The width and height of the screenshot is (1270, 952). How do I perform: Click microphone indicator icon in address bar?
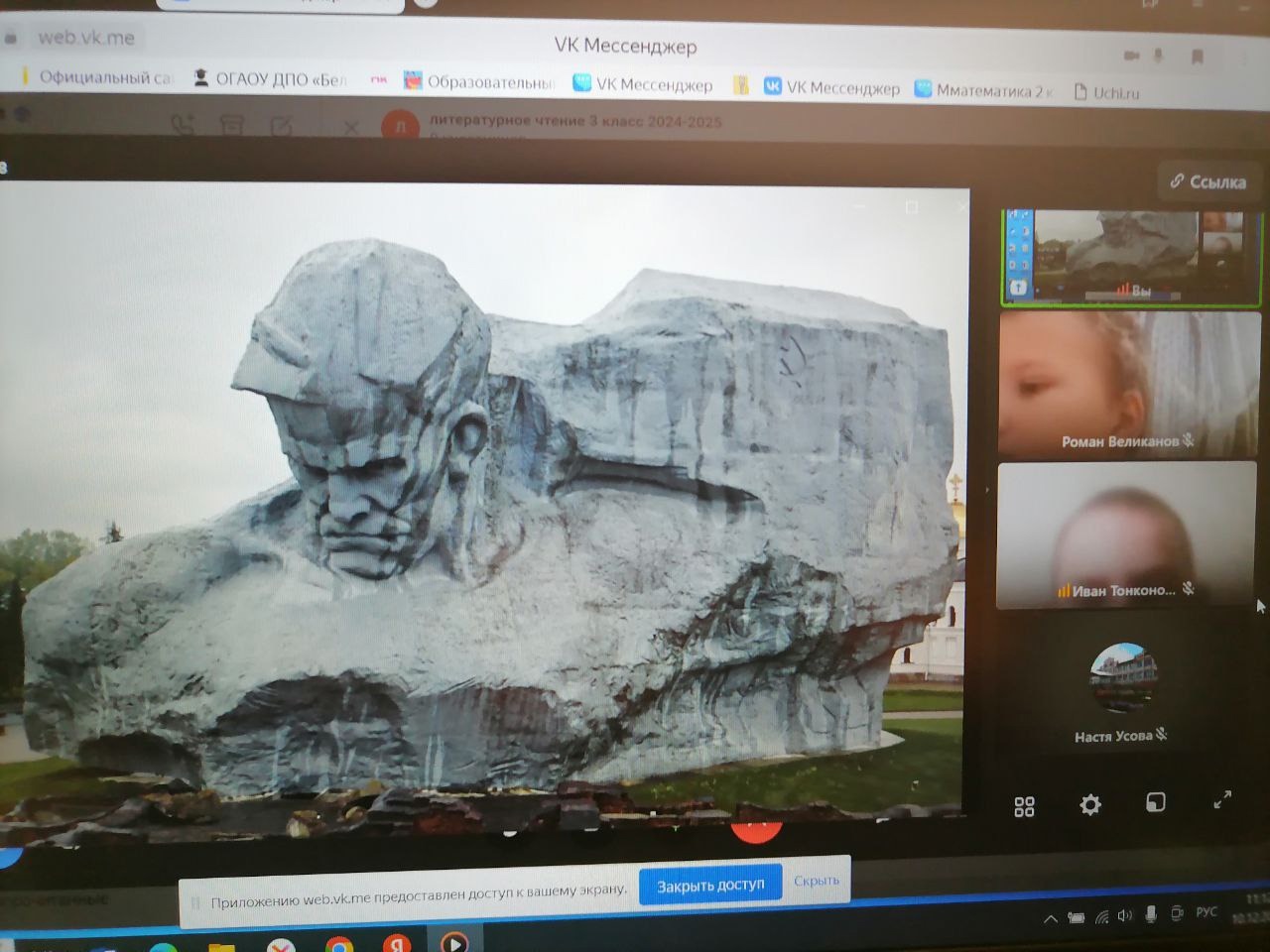1157,56
